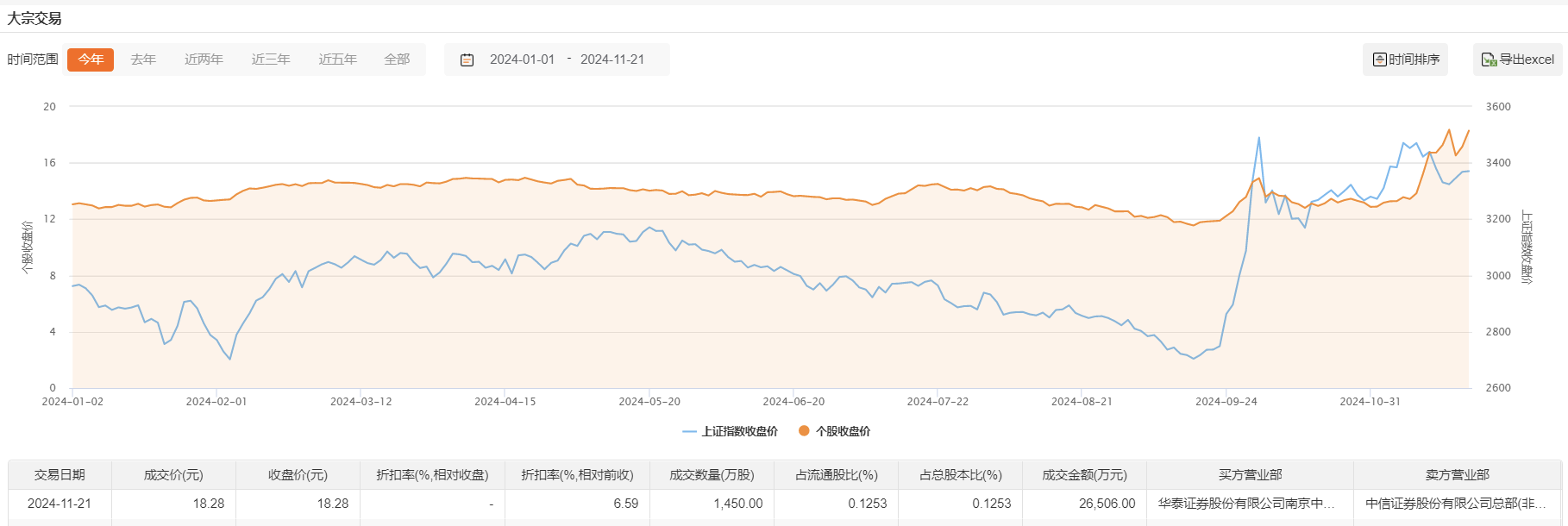This screenshot has height=526, width=1568.
Task: Click the 导出excel export icon
Action: pyautogui.click(x=1489, y=59)
